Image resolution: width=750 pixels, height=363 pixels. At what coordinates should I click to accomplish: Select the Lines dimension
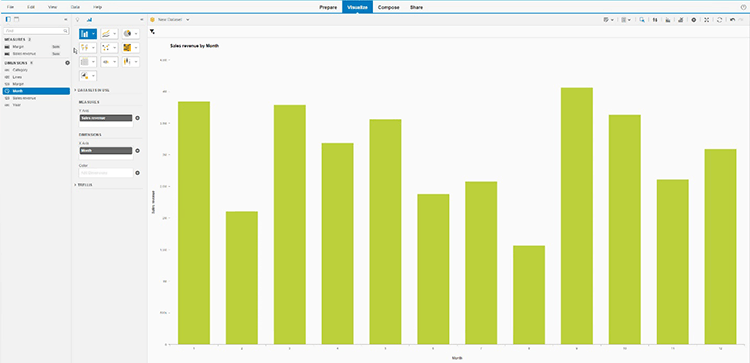[17, 77]
